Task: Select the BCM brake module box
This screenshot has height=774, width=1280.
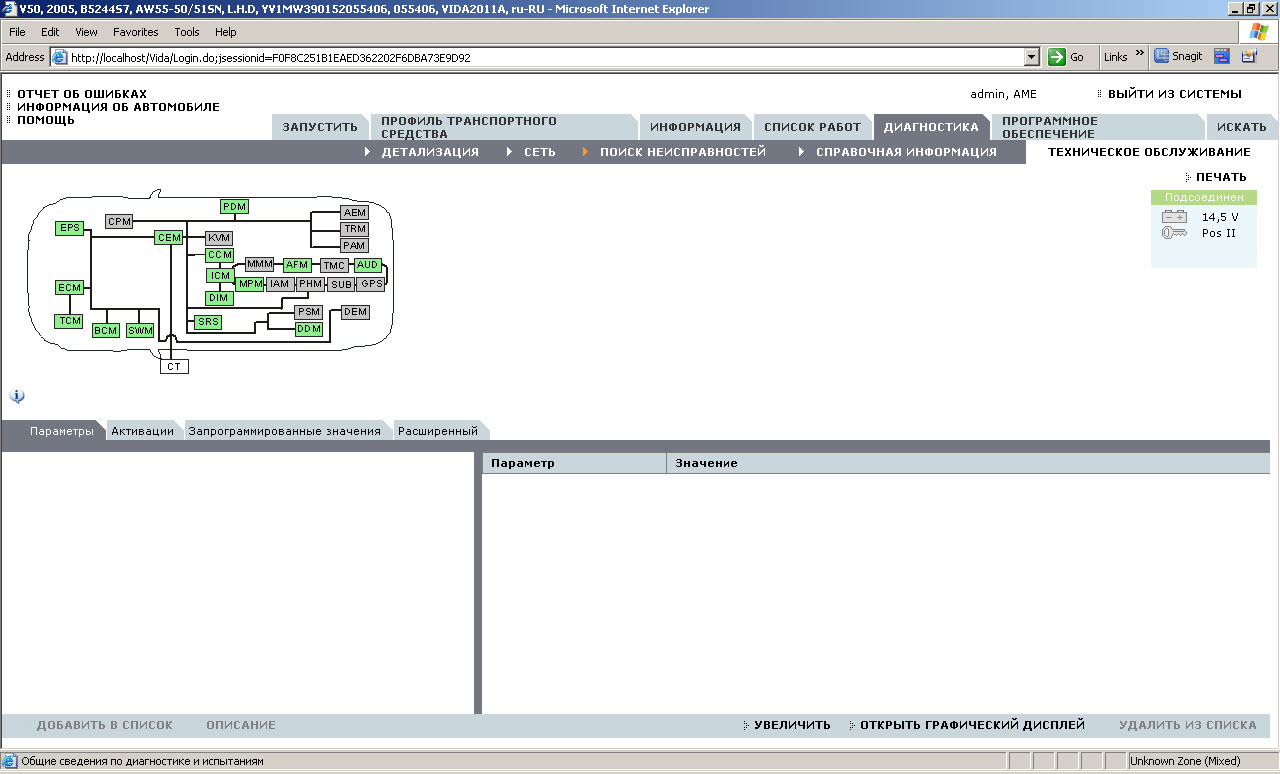Action: (106, 330)
